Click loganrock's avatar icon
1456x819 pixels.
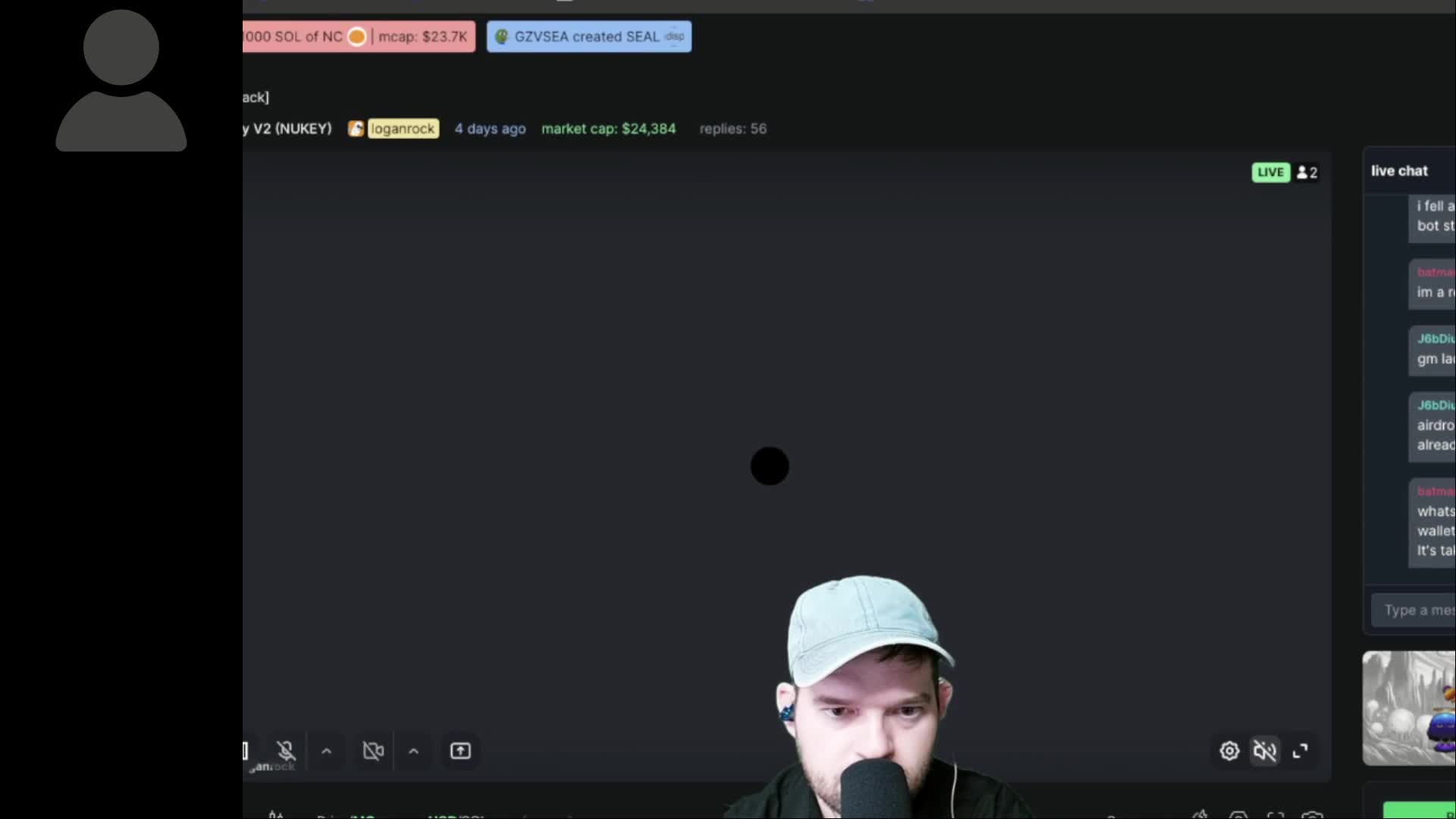click(x=356, y=129)
